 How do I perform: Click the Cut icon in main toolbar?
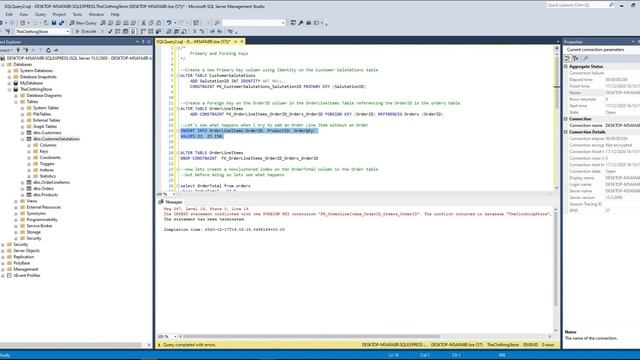[x=143, y=23]
